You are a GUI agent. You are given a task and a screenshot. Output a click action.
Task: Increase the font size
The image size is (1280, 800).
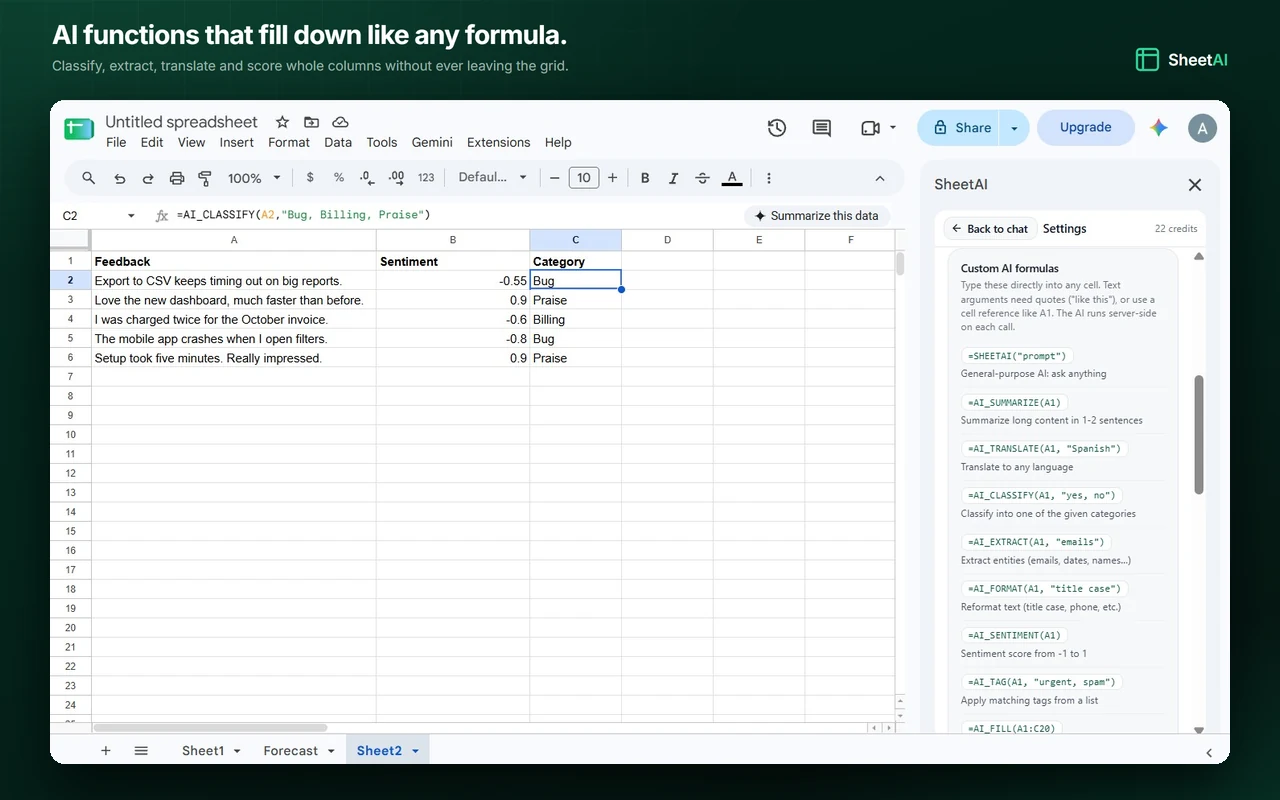(613, 178)
